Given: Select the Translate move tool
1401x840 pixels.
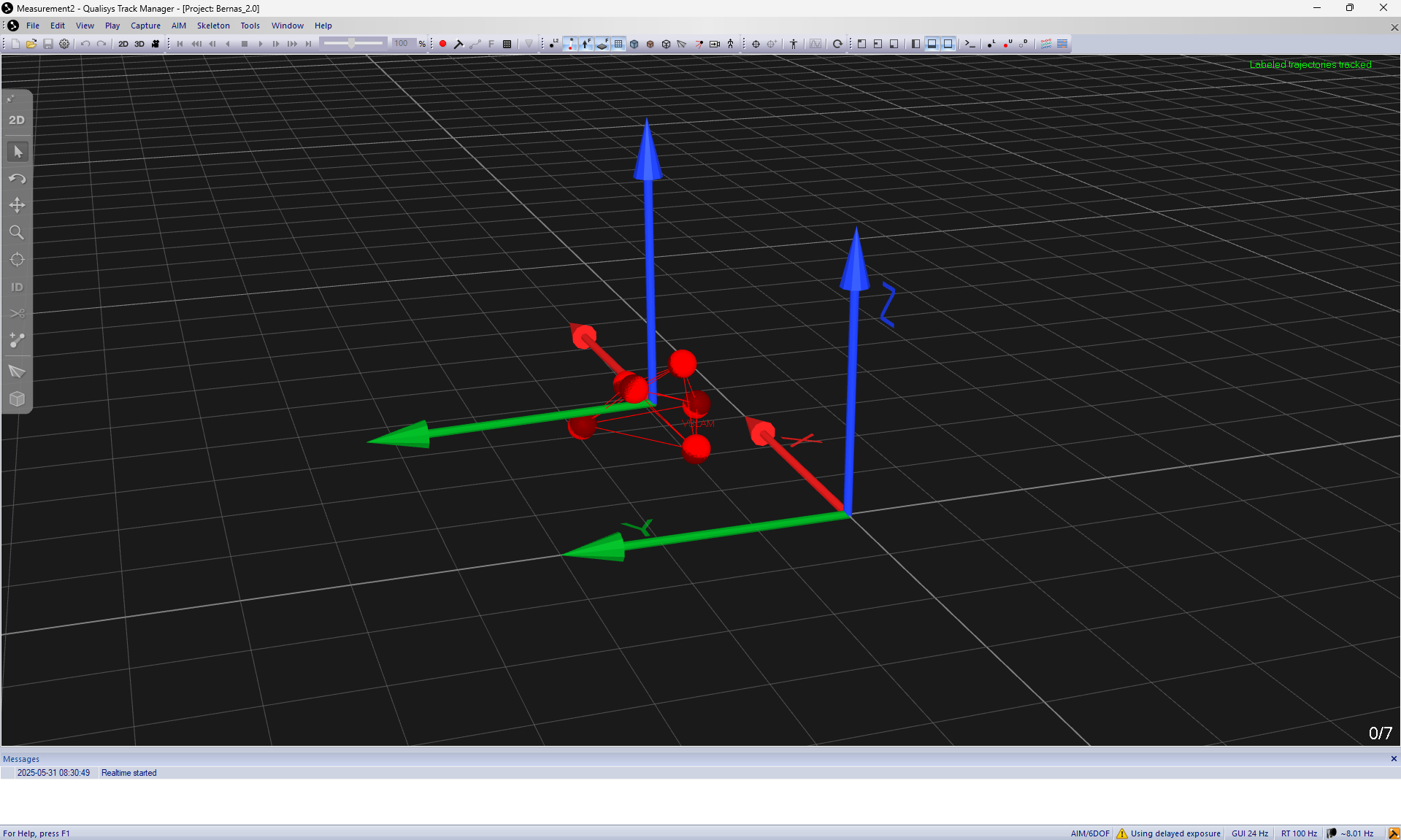Looking at the screenshot, I should tap(18, 205).
